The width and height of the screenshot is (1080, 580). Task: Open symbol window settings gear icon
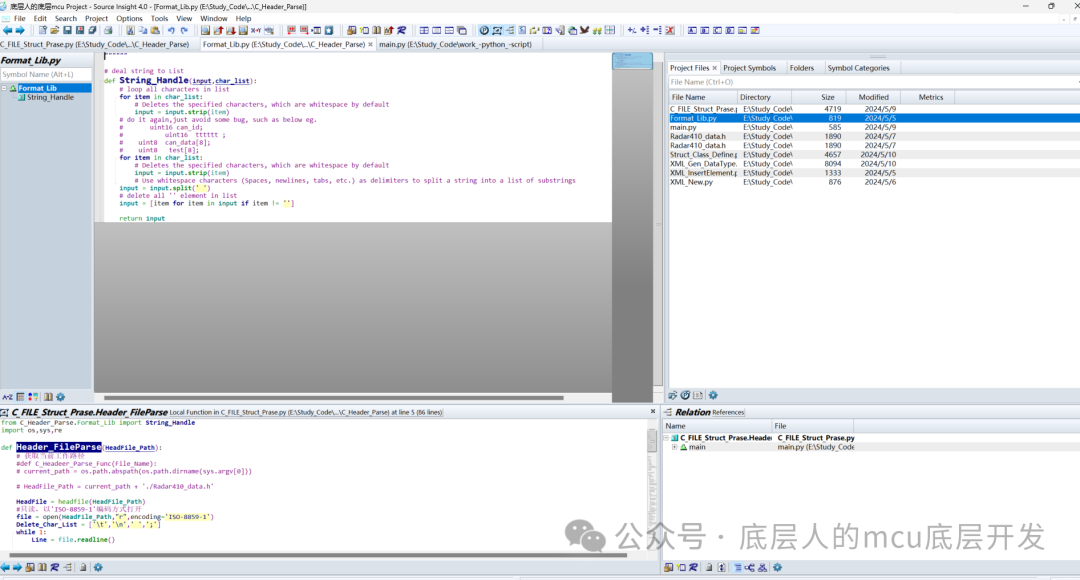coord(60,397)
